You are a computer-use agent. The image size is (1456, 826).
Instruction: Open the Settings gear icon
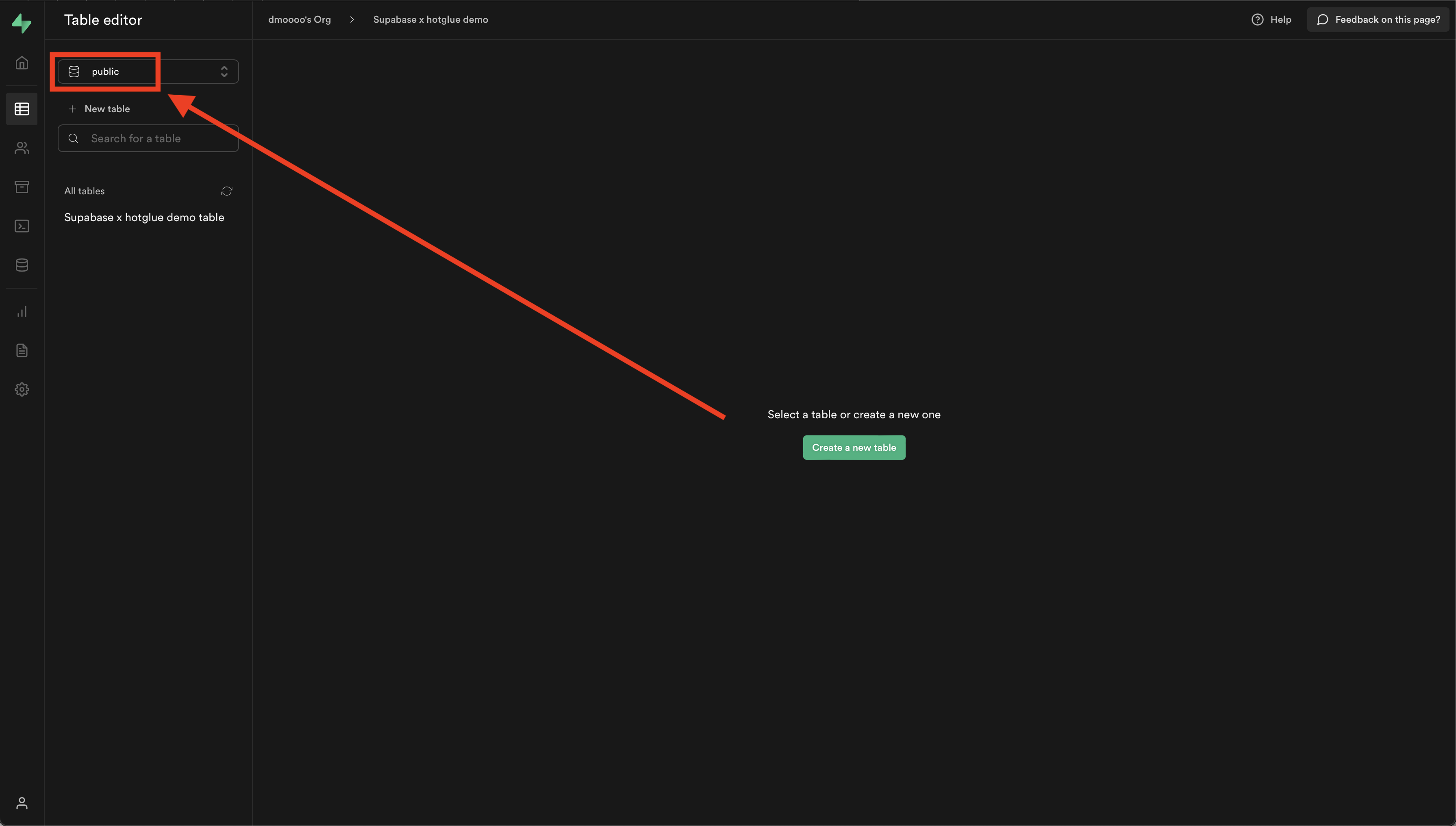(22, 389)
